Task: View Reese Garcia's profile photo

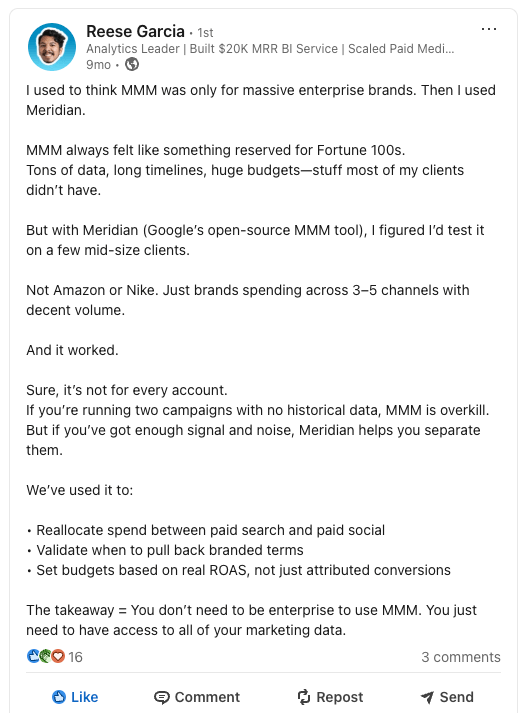Action: tap(52, 47)
